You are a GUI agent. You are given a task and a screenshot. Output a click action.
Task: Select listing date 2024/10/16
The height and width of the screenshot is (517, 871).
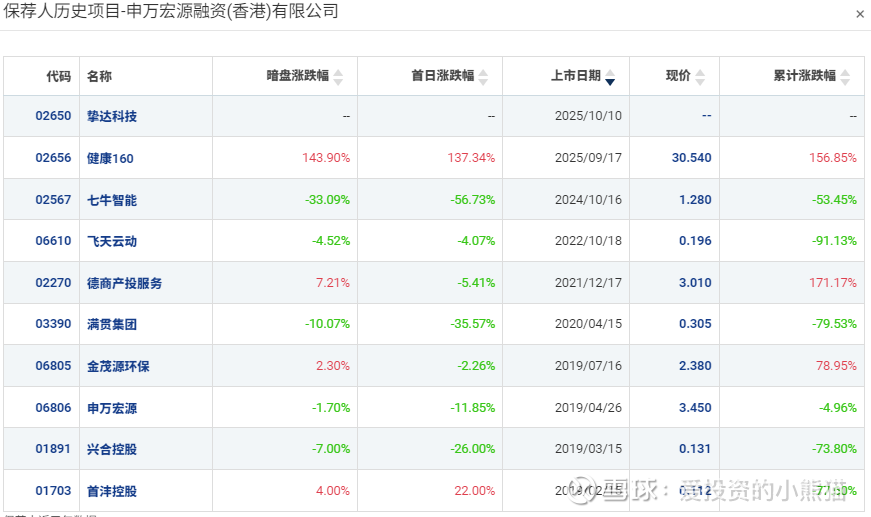coord(588,199)
